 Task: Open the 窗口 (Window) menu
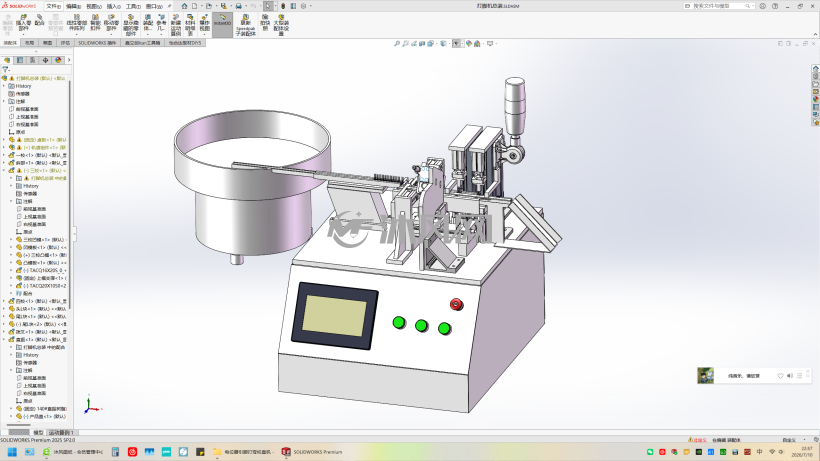(x=154, y=6)
